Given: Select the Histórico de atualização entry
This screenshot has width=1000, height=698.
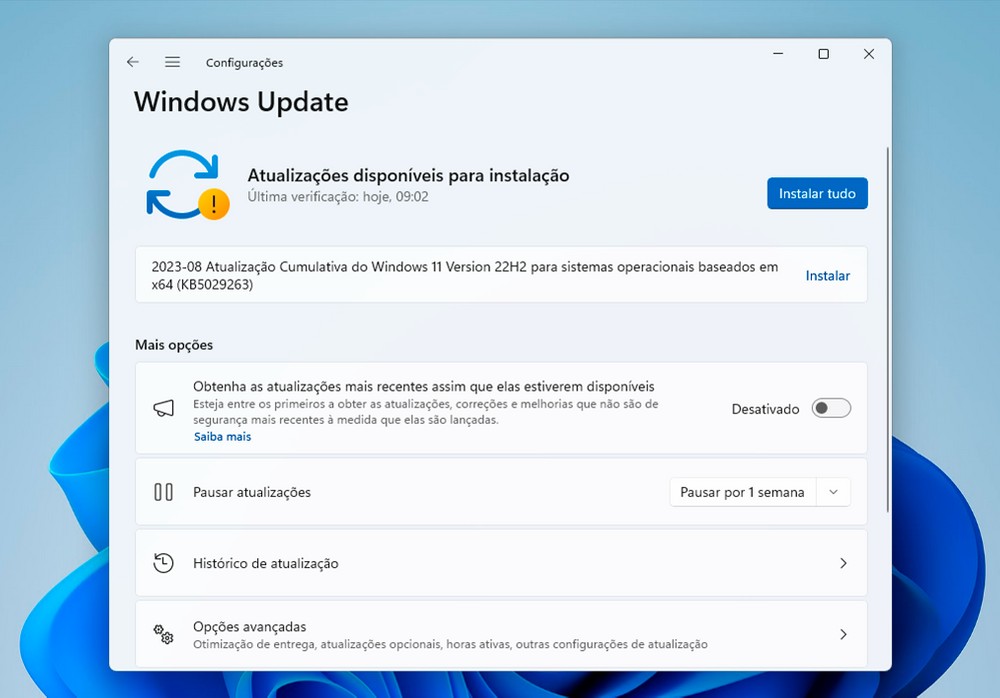Looking at the screenshot, I should [265, 563].
